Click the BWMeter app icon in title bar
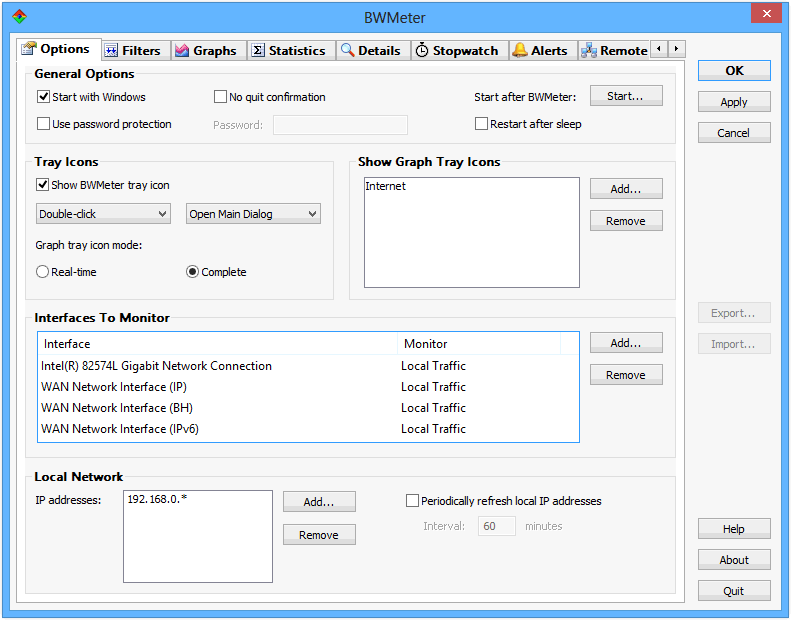The width and height of the screenshot is (791, 620). point(19,17)
